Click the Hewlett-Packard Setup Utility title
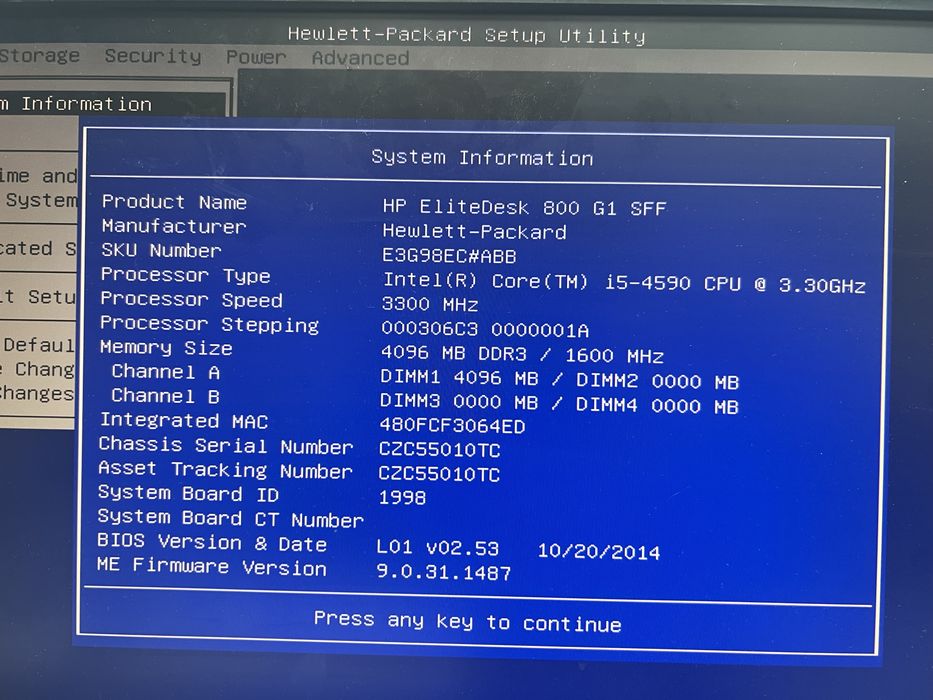This screenshot has width=933, height=700. click(466, 35)
